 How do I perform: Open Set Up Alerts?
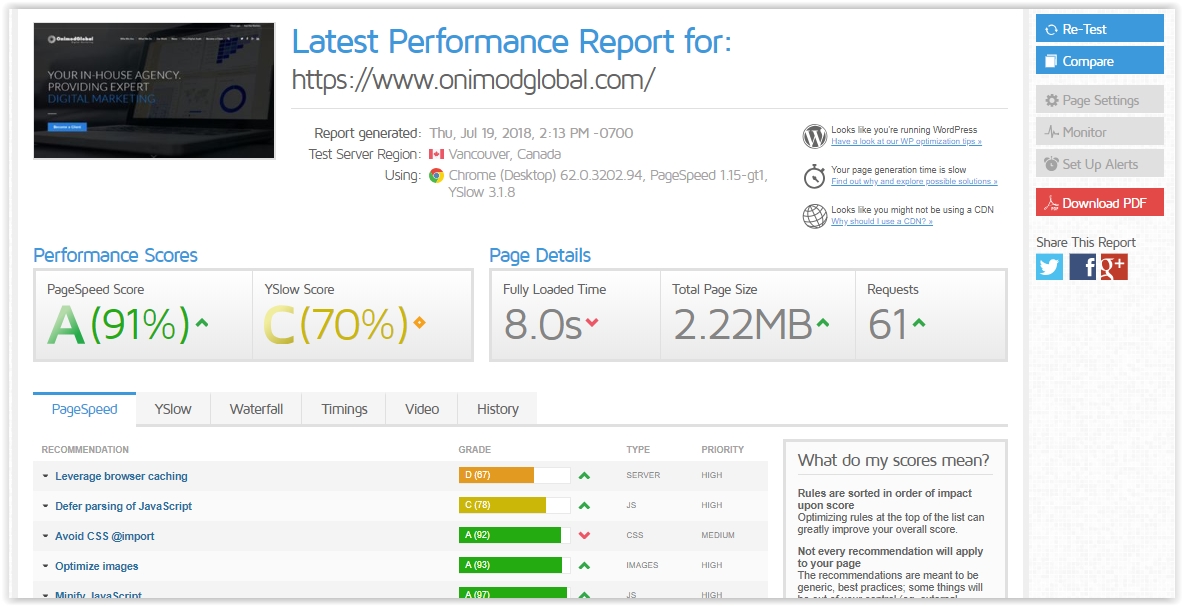click(1099, 164)
